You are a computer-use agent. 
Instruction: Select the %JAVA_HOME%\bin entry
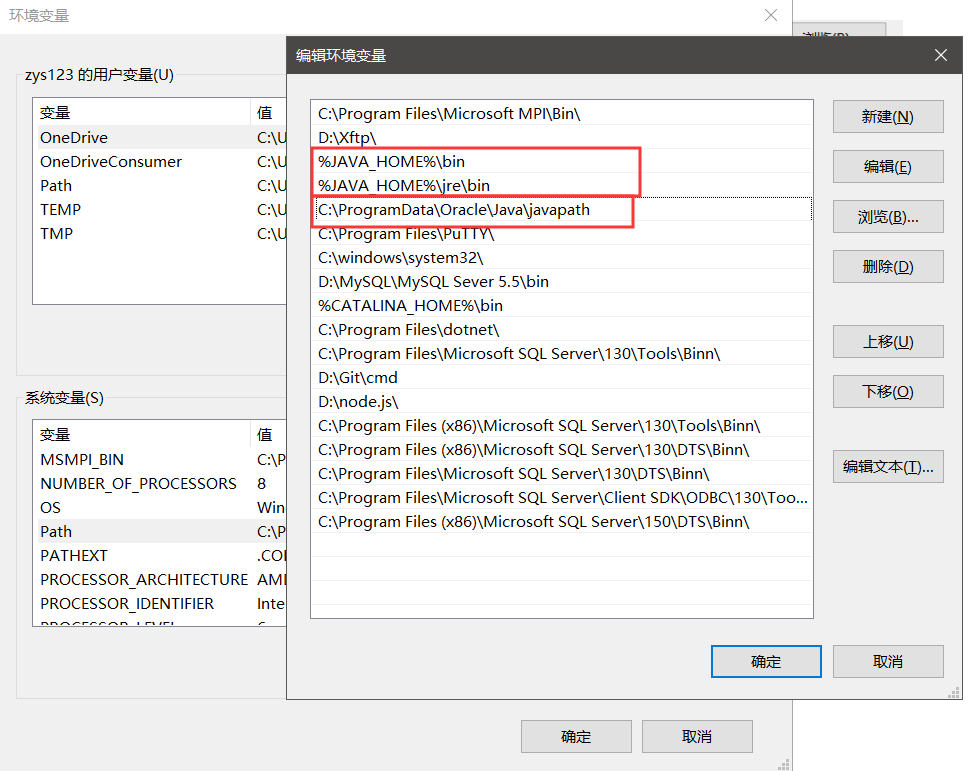[x=562, y=162]
